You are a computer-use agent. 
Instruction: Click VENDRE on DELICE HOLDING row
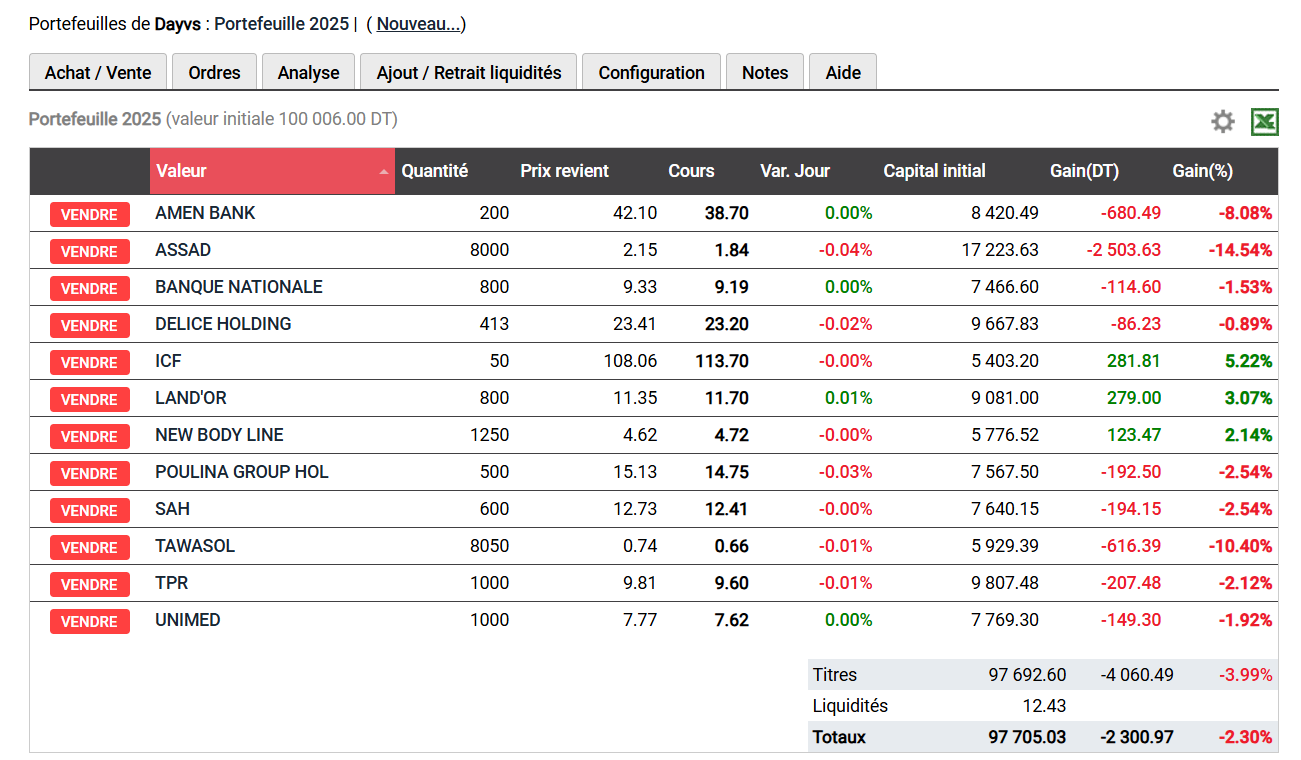(90, 325)
